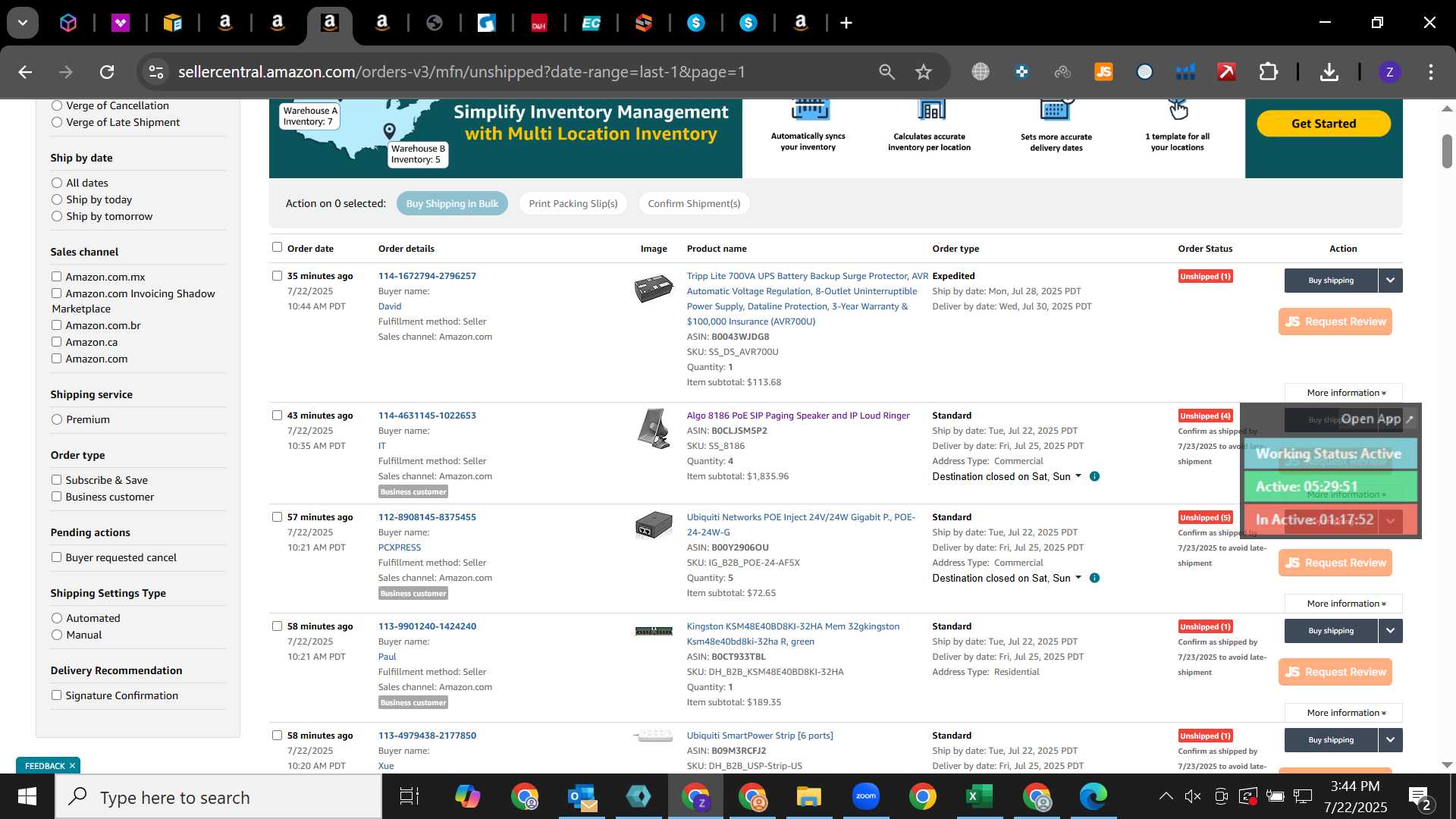The image size is (1456, 819).
Task: Open the site information icon in address bar
Action: (x=155, y=72)
